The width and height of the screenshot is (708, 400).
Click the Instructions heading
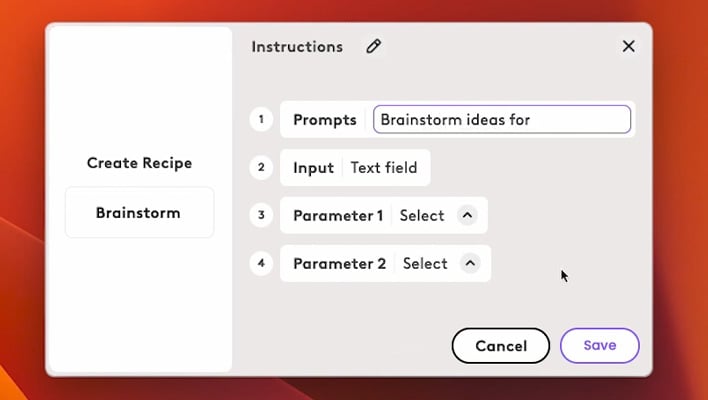point(297,46)
